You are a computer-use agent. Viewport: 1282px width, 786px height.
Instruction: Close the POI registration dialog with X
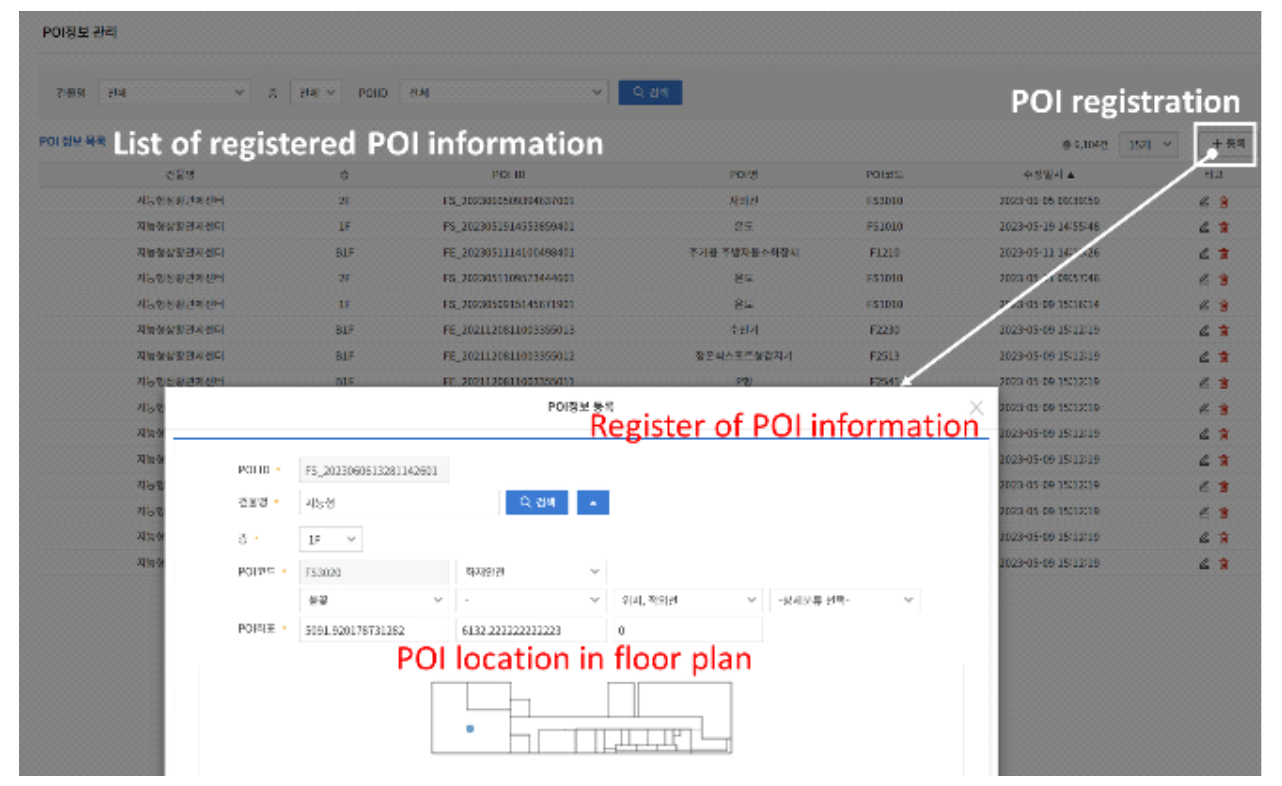[x=976, y=407]
